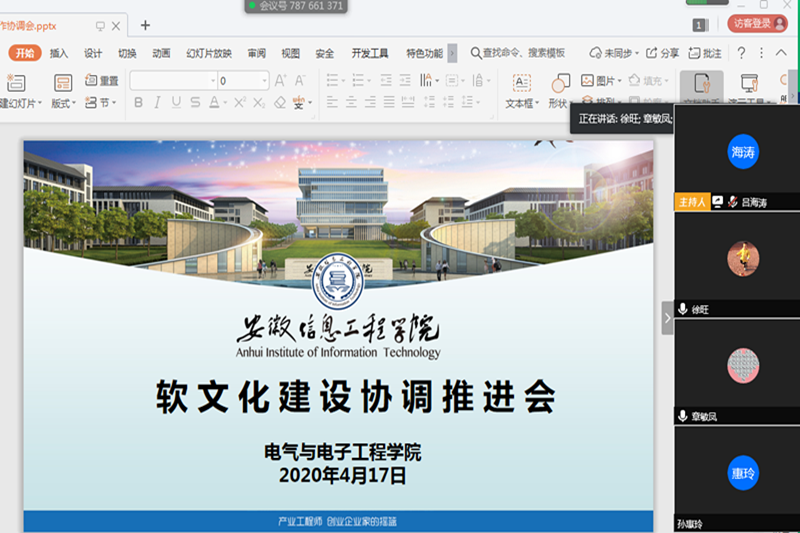Open the Slide Show (幻灯片放映) tab
The image size is (800, 533).
pos(209,53)
